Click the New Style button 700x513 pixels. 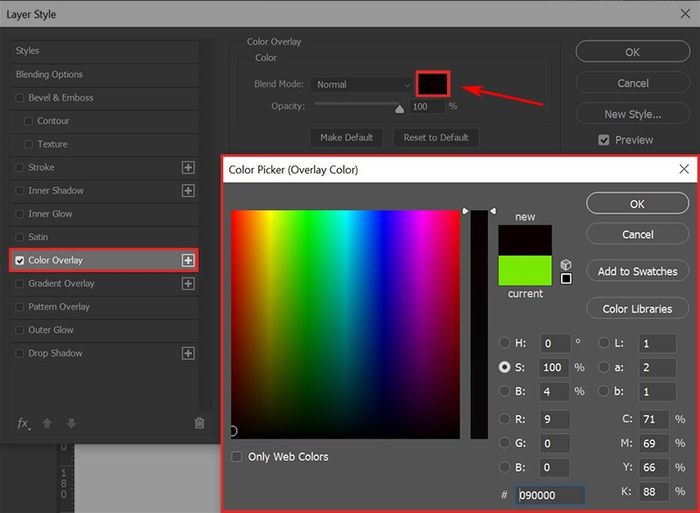click(633, 114)
